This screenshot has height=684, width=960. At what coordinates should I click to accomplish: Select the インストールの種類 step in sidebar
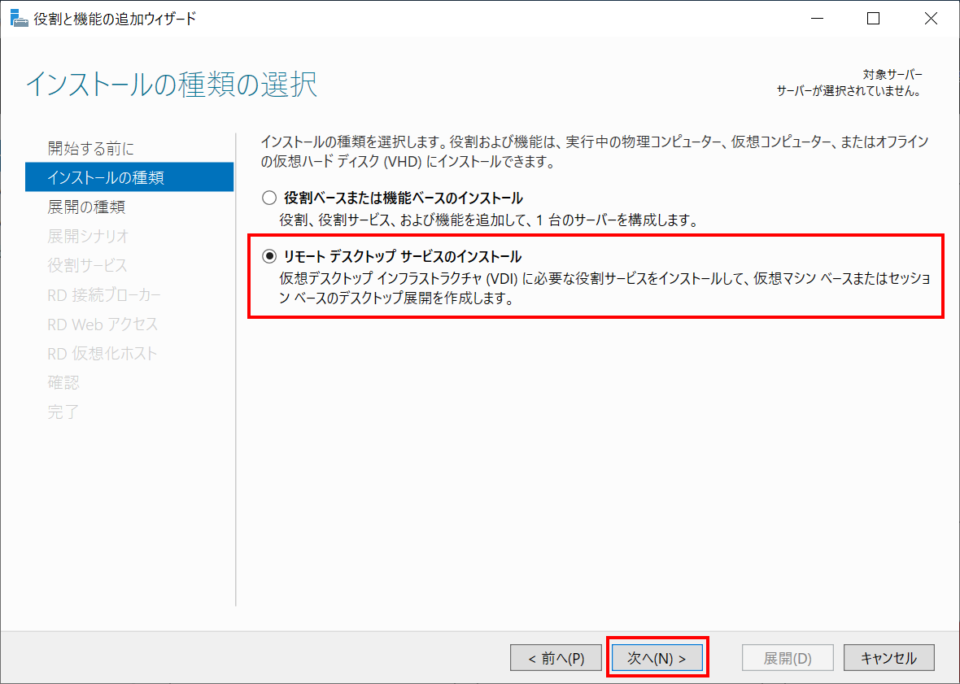click(x=129, y=177)
